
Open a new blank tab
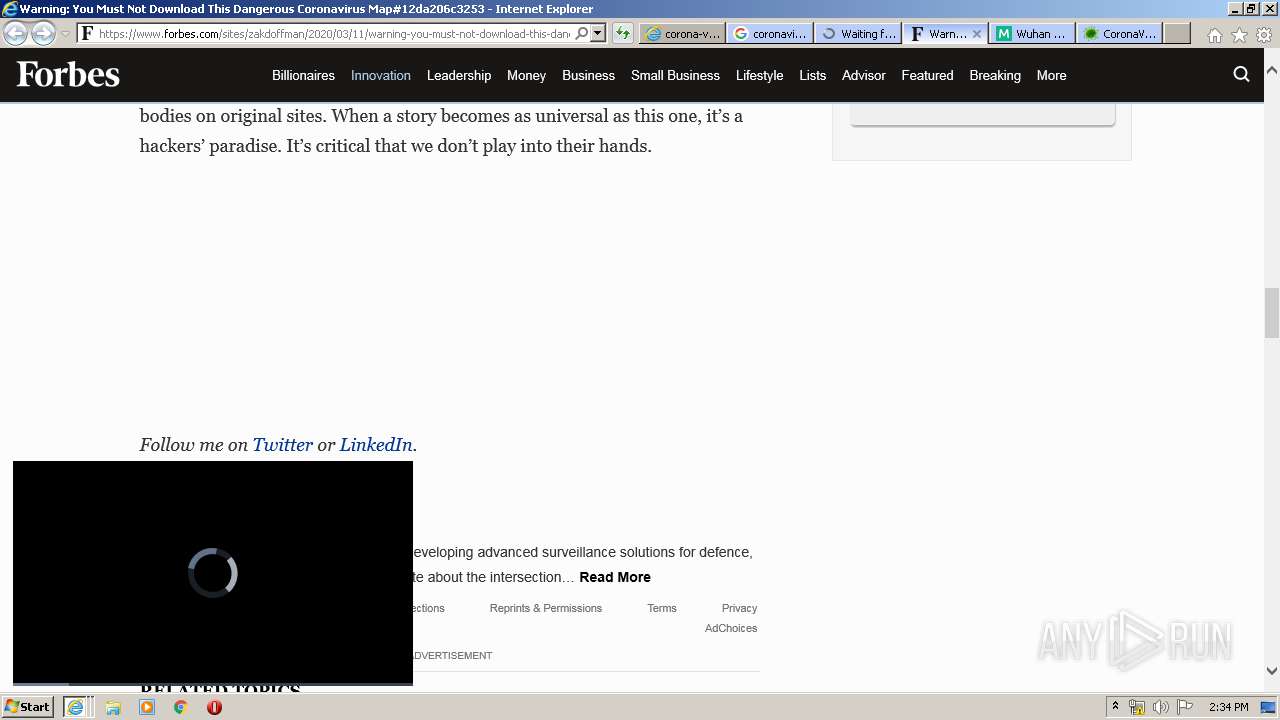1177,33
